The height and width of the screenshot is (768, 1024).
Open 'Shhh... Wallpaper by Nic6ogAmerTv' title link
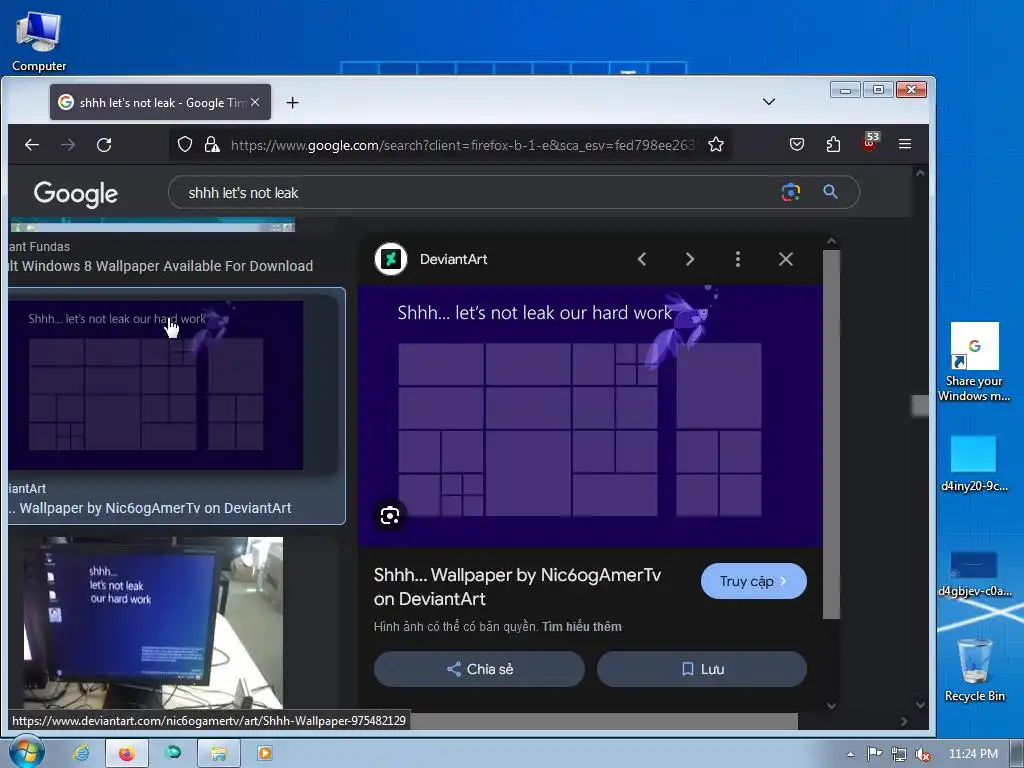coord(517,586)
